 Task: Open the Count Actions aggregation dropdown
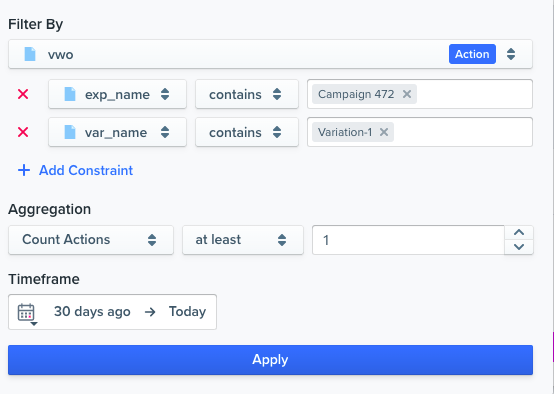pyautogui.click(x=91, y=240)
